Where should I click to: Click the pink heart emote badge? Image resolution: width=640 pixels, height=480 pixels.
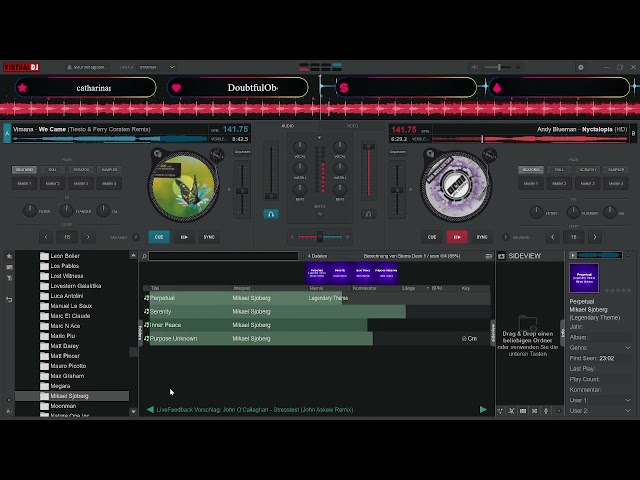(x=176, y=88)
